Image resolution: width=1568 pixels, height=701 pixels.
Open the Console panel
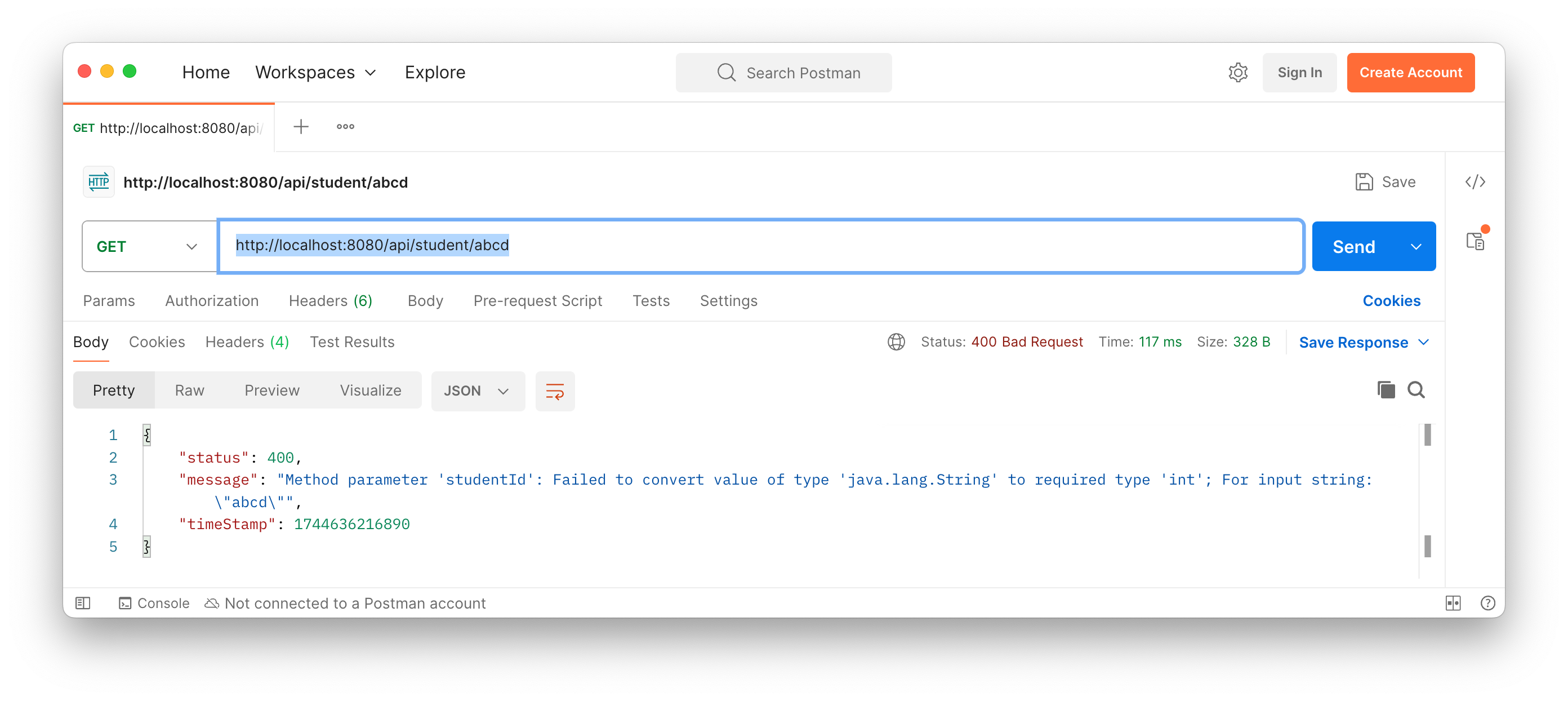(x=155, y=603)
